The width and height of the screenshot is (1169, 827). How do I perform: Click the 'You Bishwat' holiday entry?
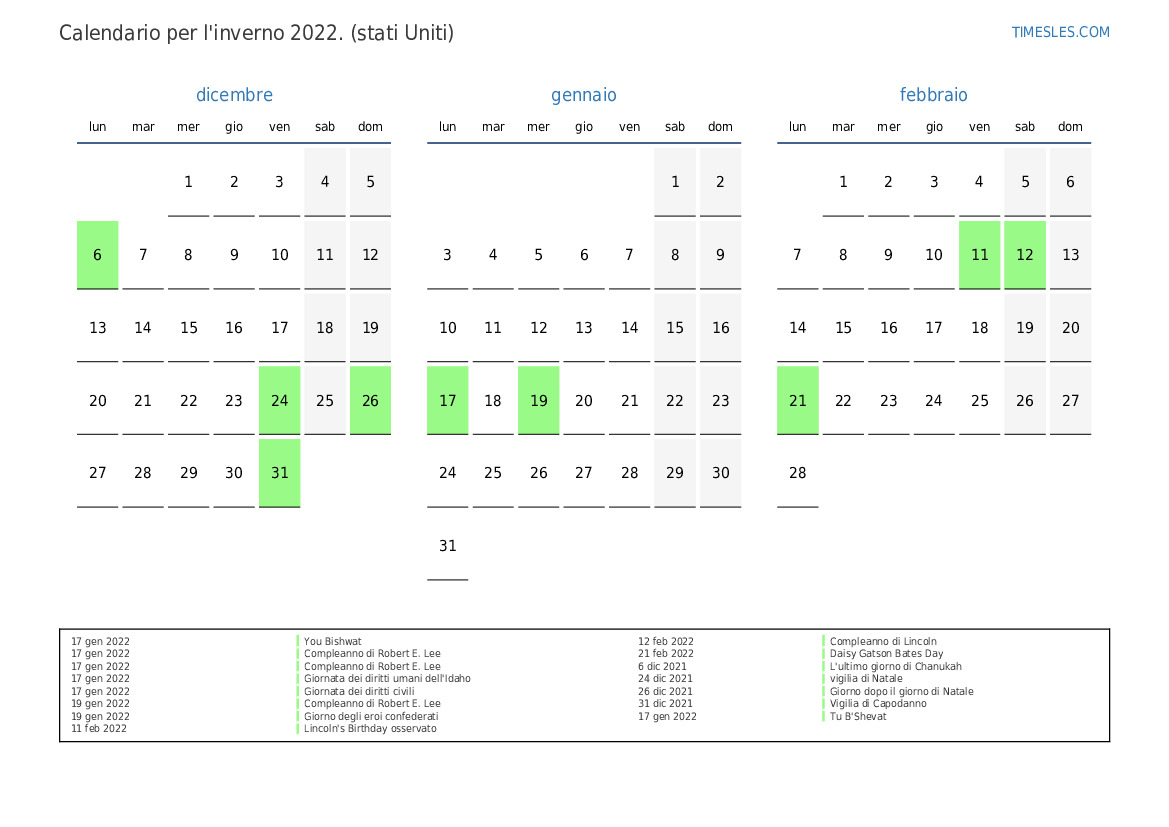click(333, 641)
